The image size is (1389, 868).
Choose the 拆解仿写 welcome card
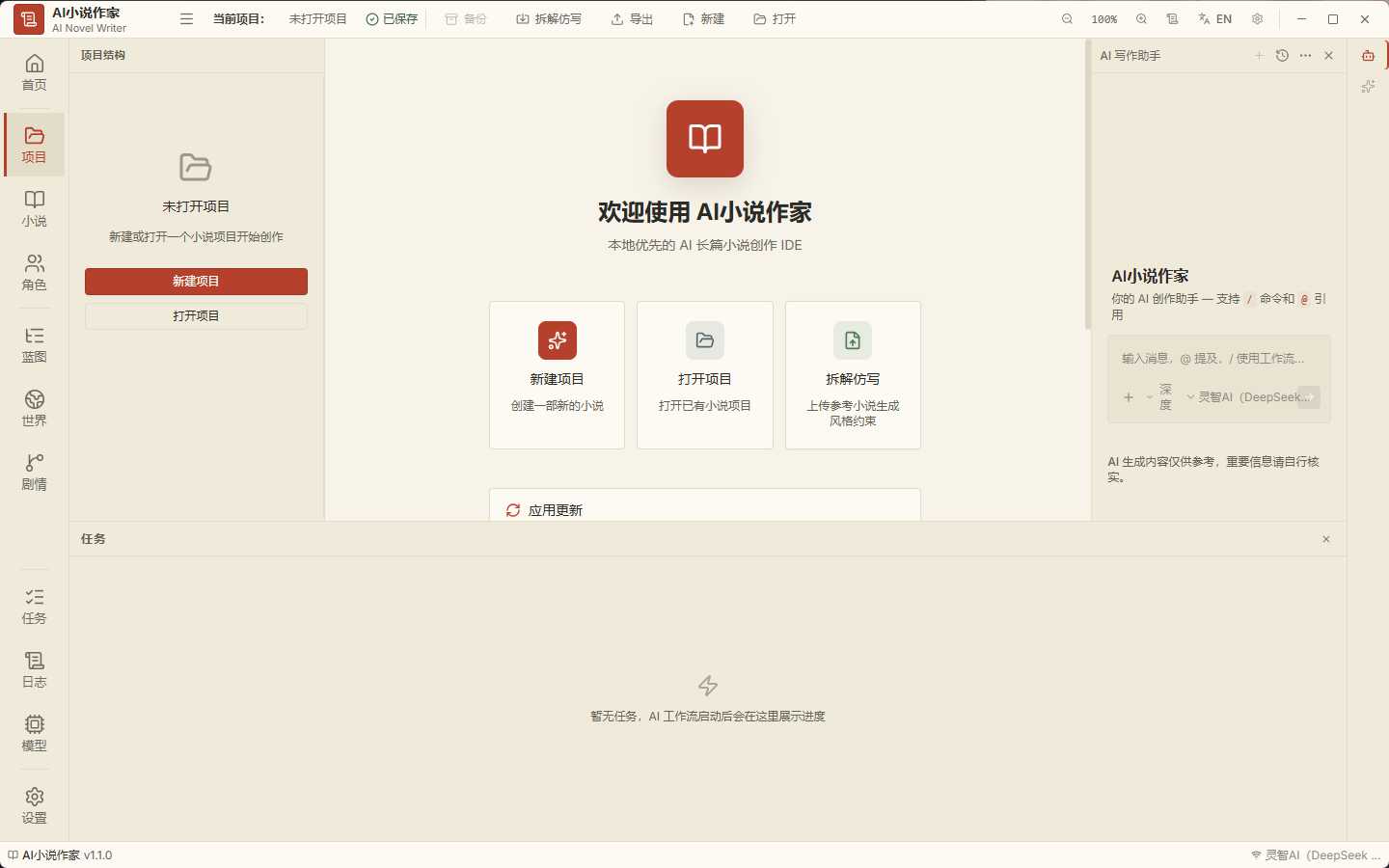coord(853,375)
